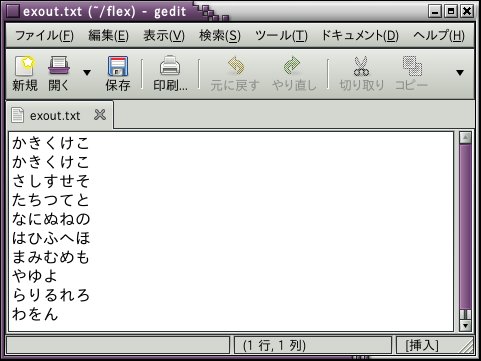Click the second かきくけこ line
The width and height of the screenshot is (481, 361).
pos(51,162)
